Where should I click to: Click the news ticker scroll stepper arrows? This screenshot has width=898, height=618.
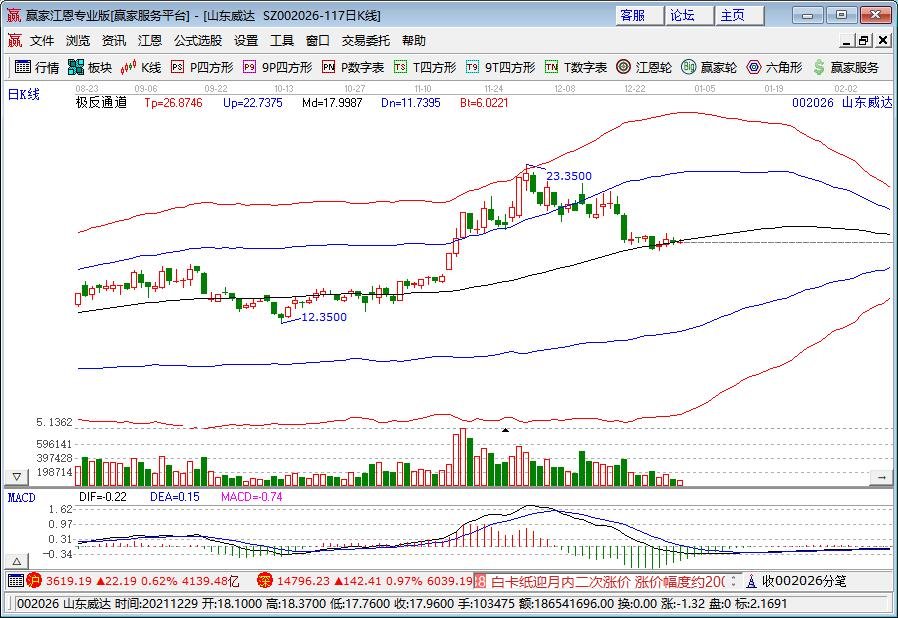pos(733,582)
